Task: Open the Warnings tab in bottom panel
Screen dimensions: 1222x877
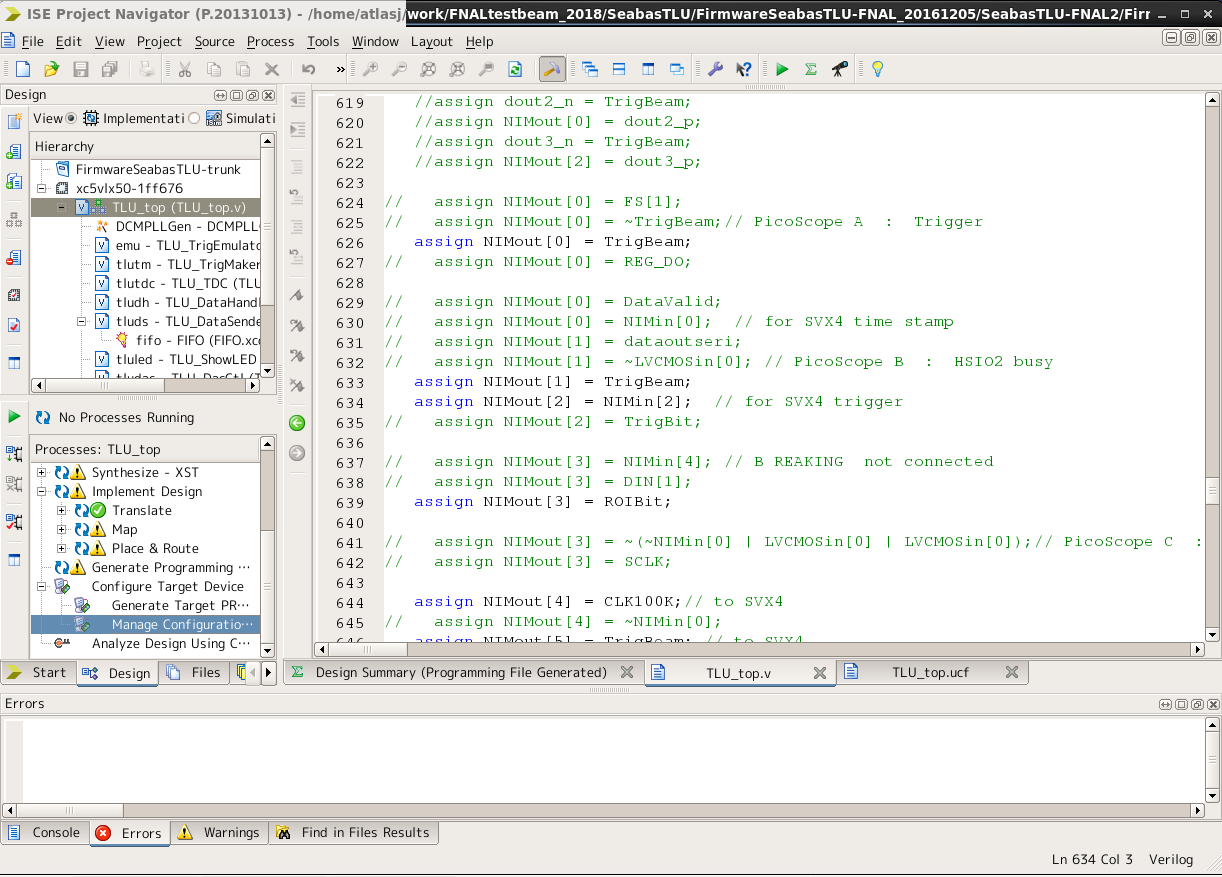Action: pyautogui.click(x=219, y=833)
